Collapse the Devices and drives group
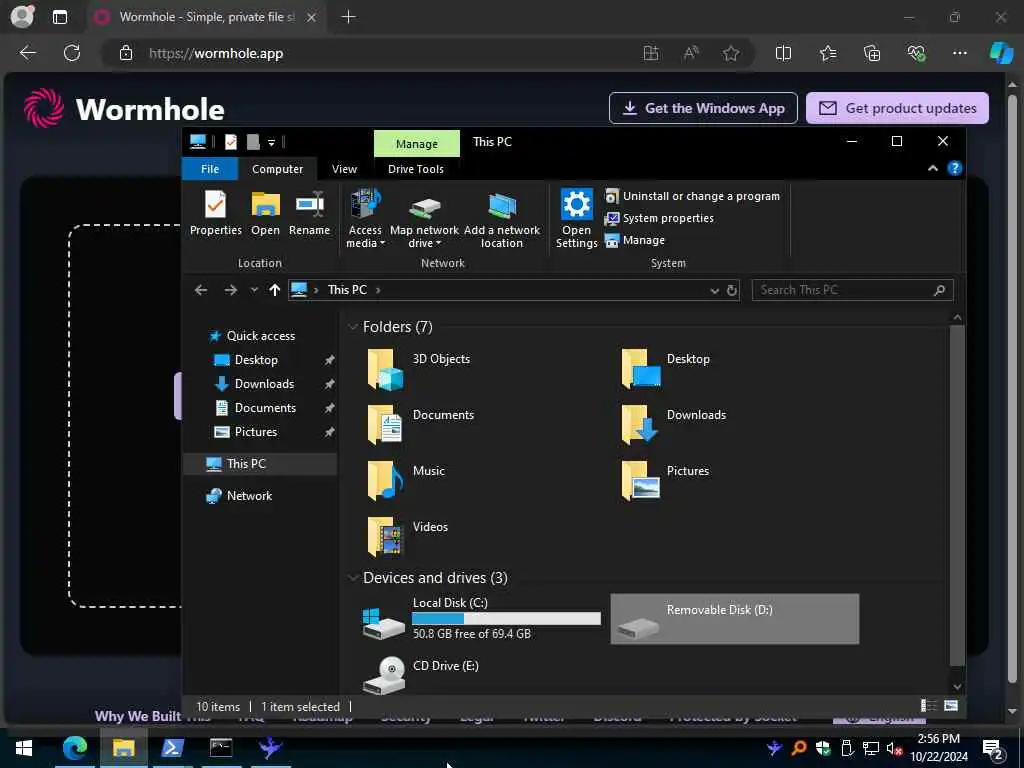The image size is (1024, 768). click(x=353, y=578)
